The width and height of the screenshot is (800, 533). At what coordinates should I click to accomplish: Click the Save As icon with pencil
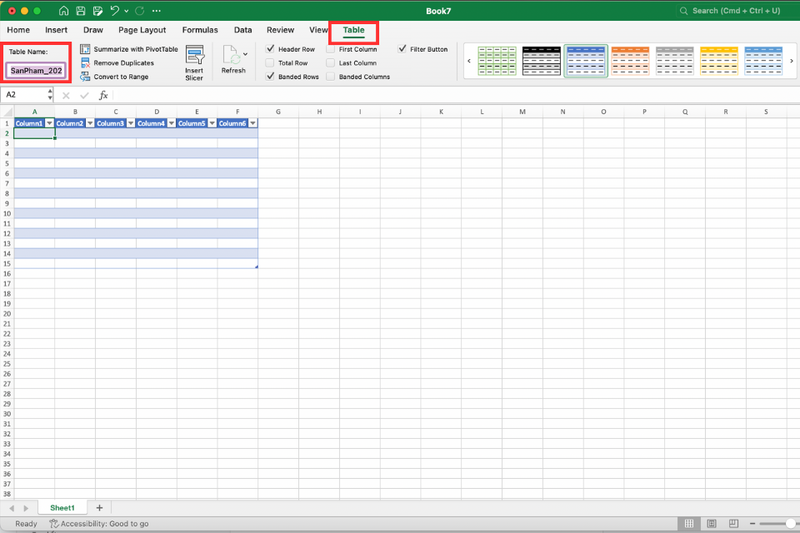click(97, 11)
